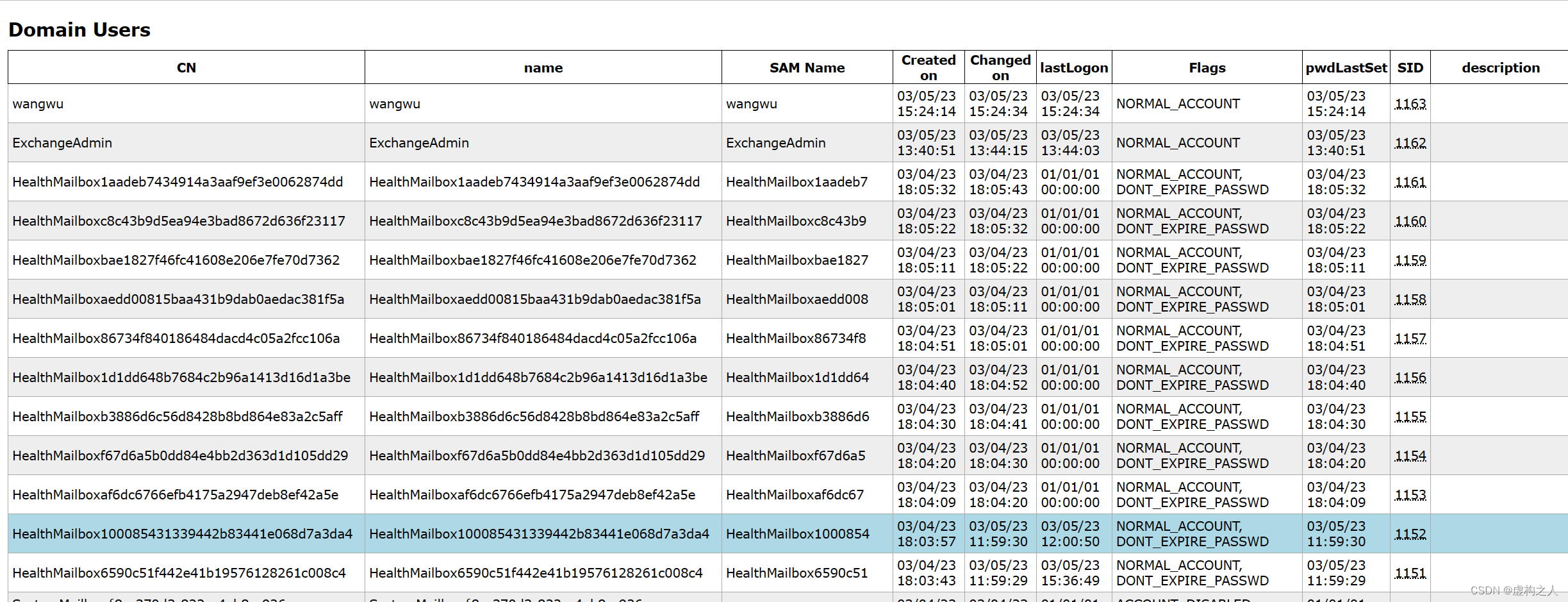Select the wangwu SAM Name cell
1568x602 pixels.
(807, 103)
